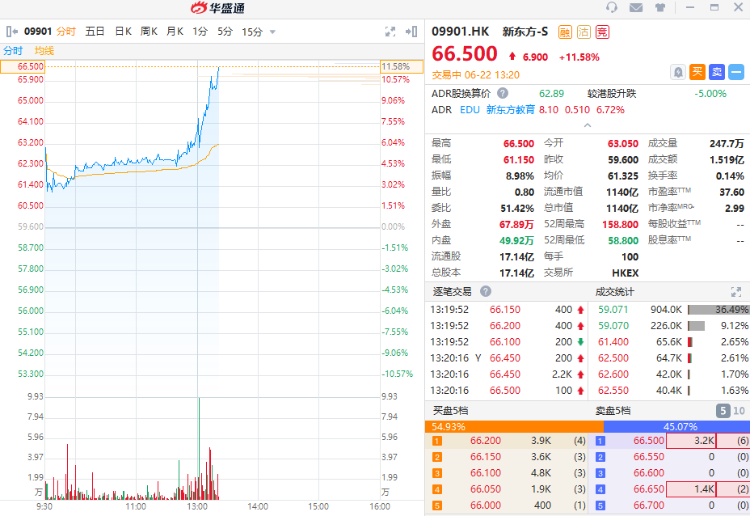The width and height of the screenshot is (750, 516).
Task: Open 新东方教育 ADR stock link
Action: 510,110
